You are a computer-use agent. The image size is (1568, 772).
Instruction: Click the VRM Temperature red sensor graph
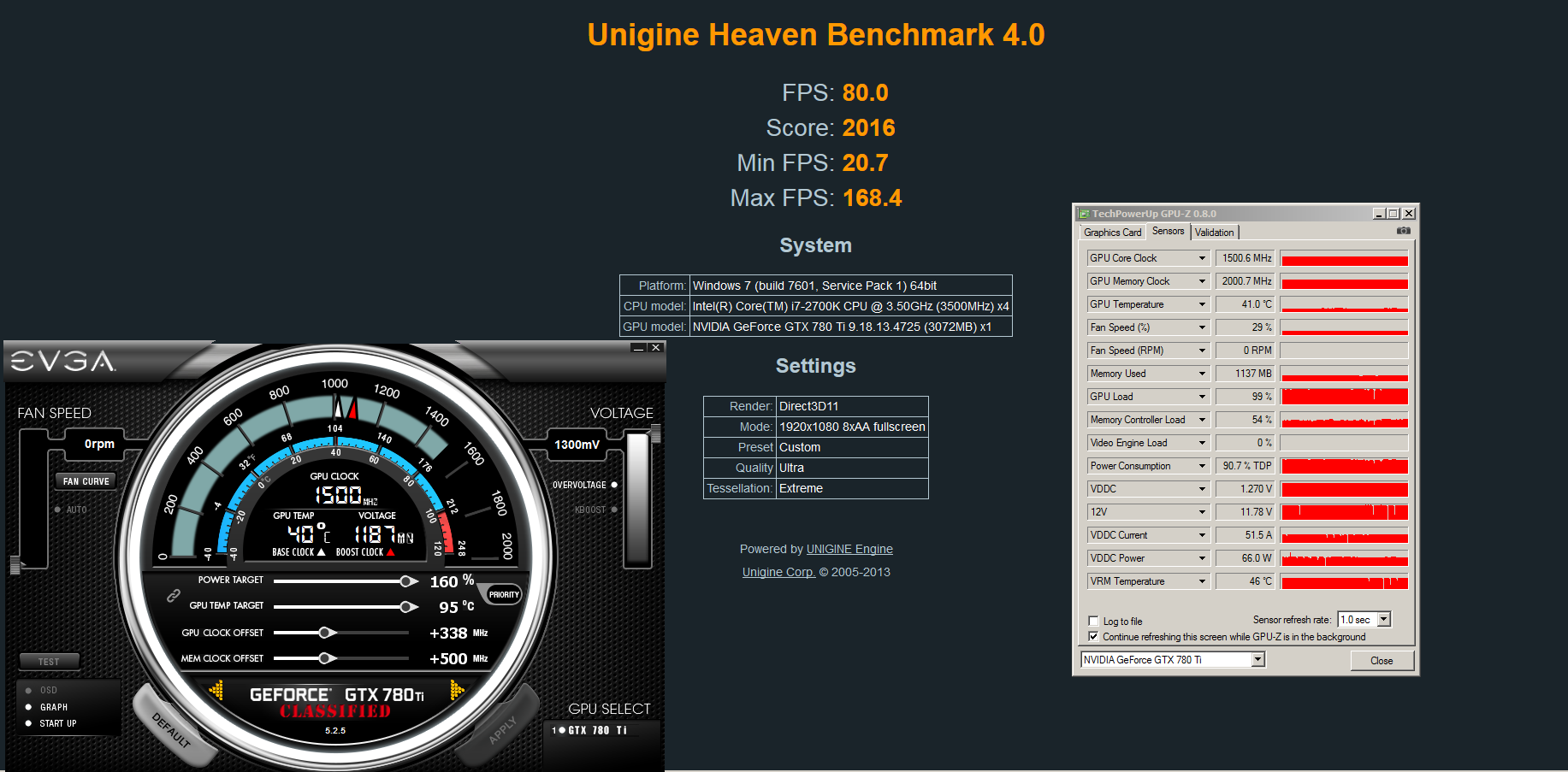(x=1344, y=581)
